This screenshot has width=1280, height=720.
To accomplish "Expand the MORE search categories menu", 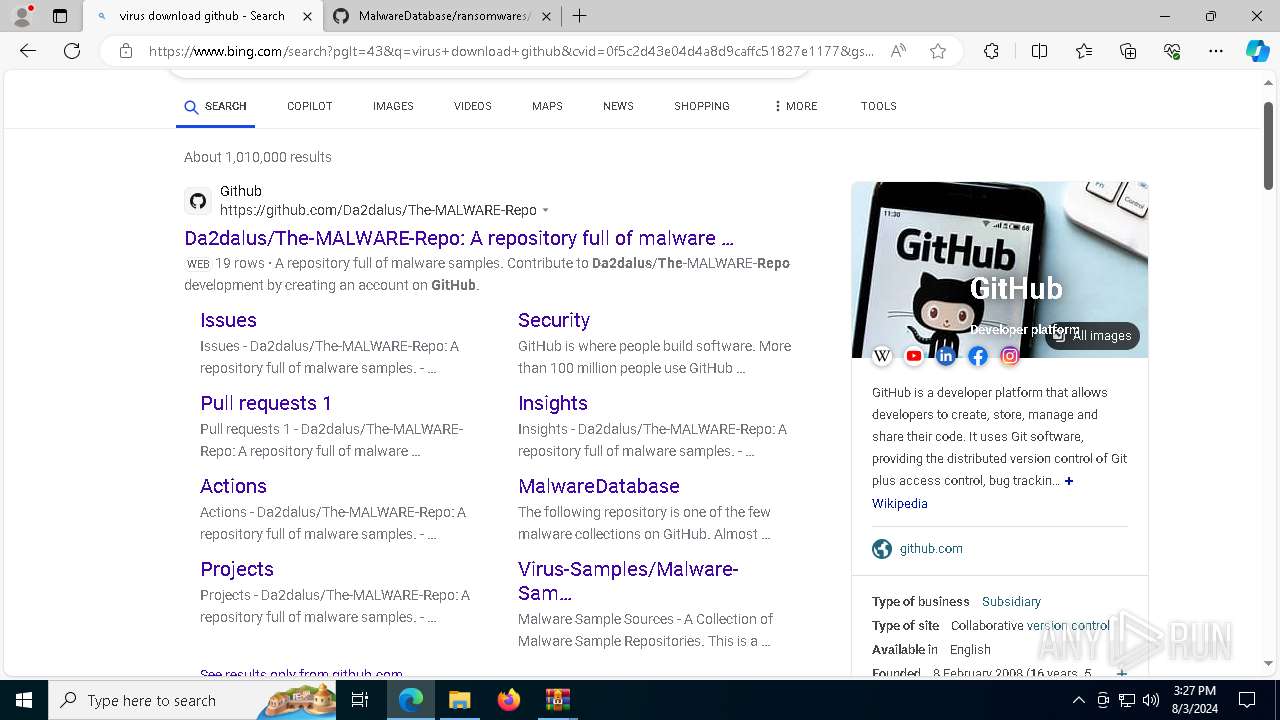I will tap(795, 106).
